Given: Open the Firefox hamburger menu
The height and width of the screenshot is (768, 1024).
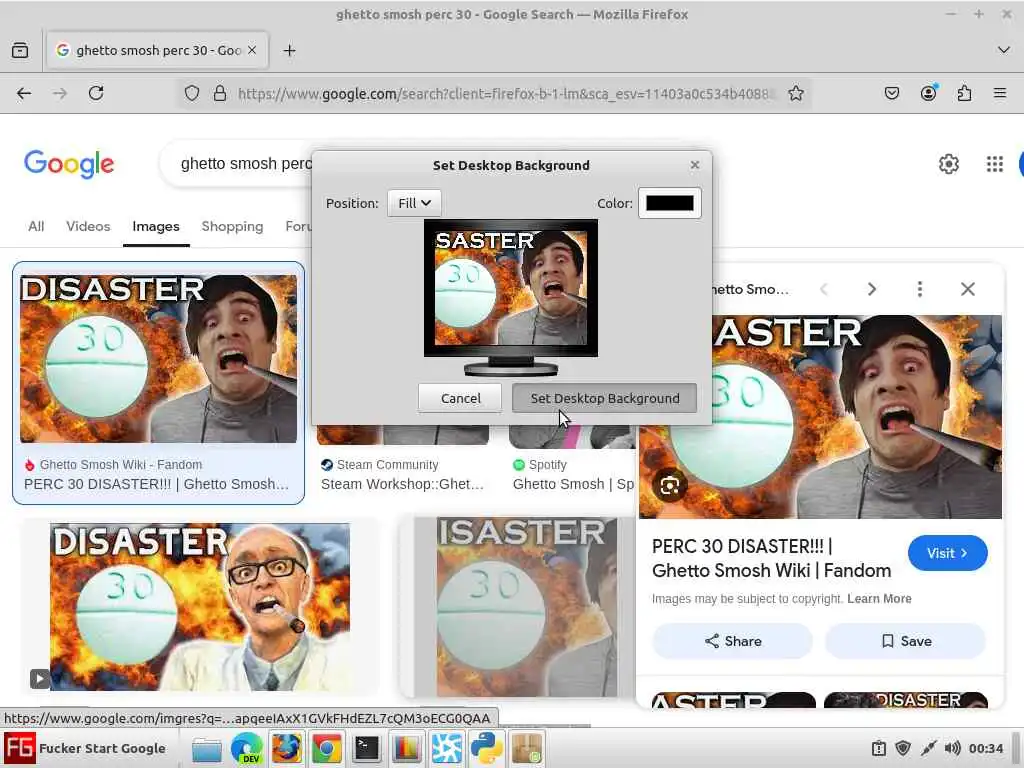Looking at the screenshot, I should coord(1000,93).
